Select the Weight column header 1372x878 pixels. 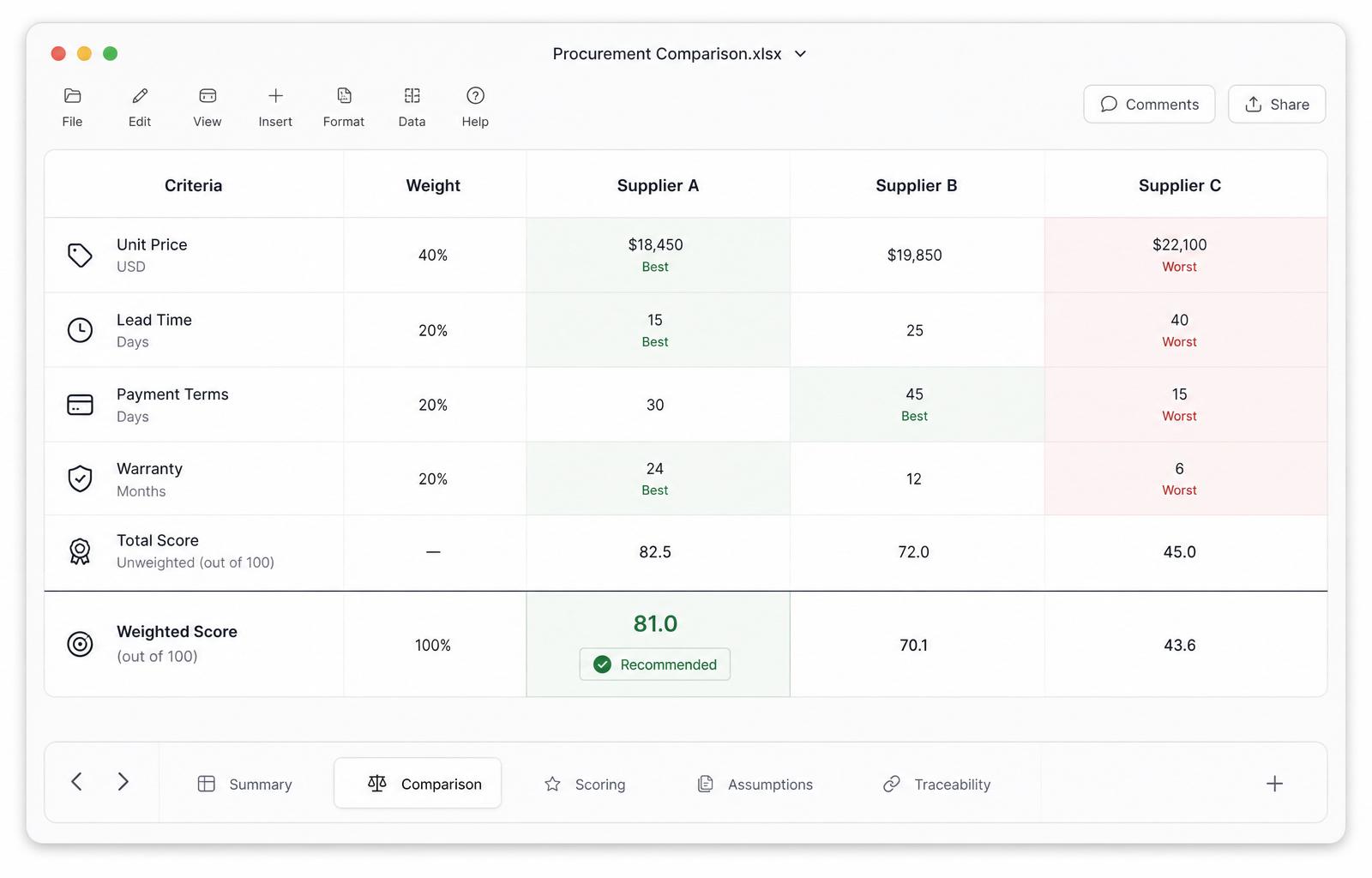pyautogui.click(x=434, y=185)
